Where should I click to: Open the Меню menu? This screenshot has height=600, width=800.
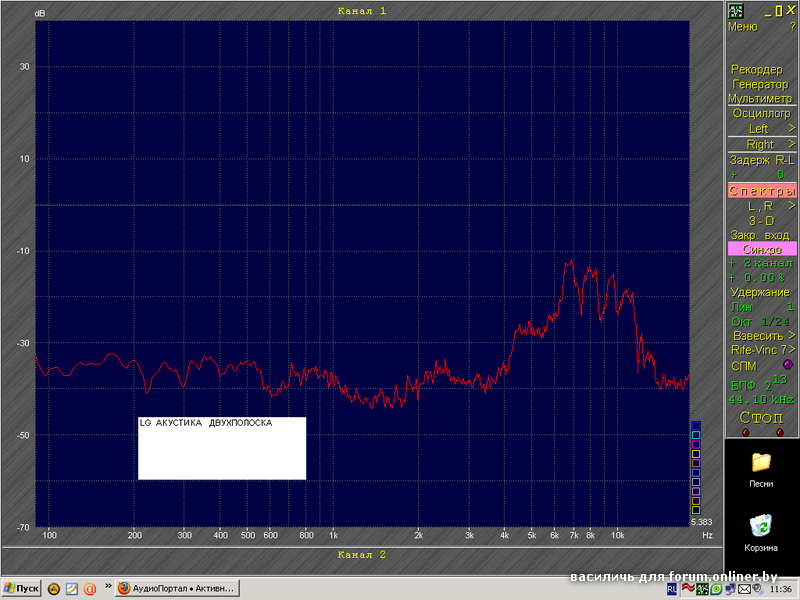(x=743, y=26)
